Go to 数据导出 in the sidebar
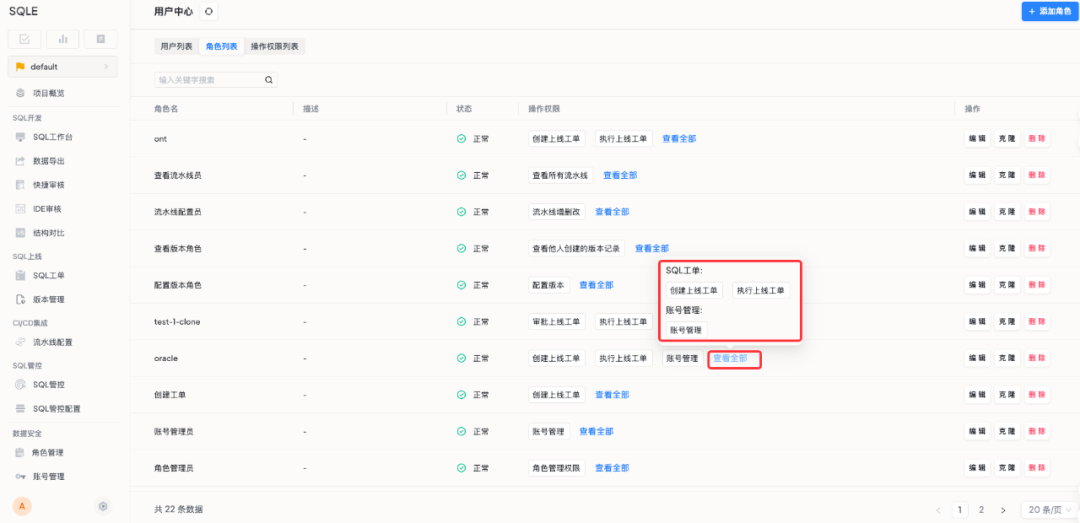Screen dimensions: 1080x523 (48, 161)
